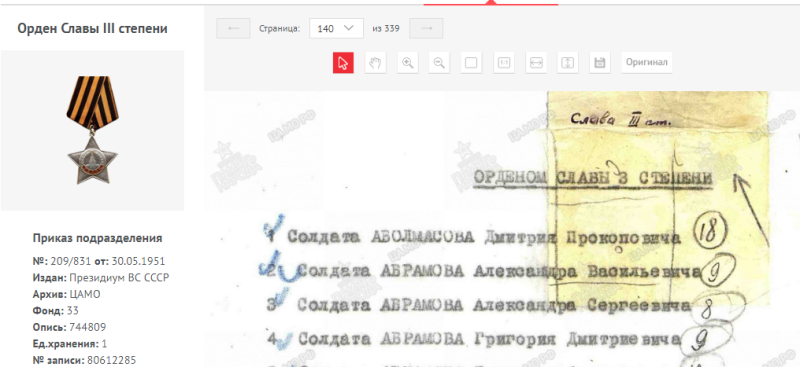Zoom out of the document

[x=439, y=63]
